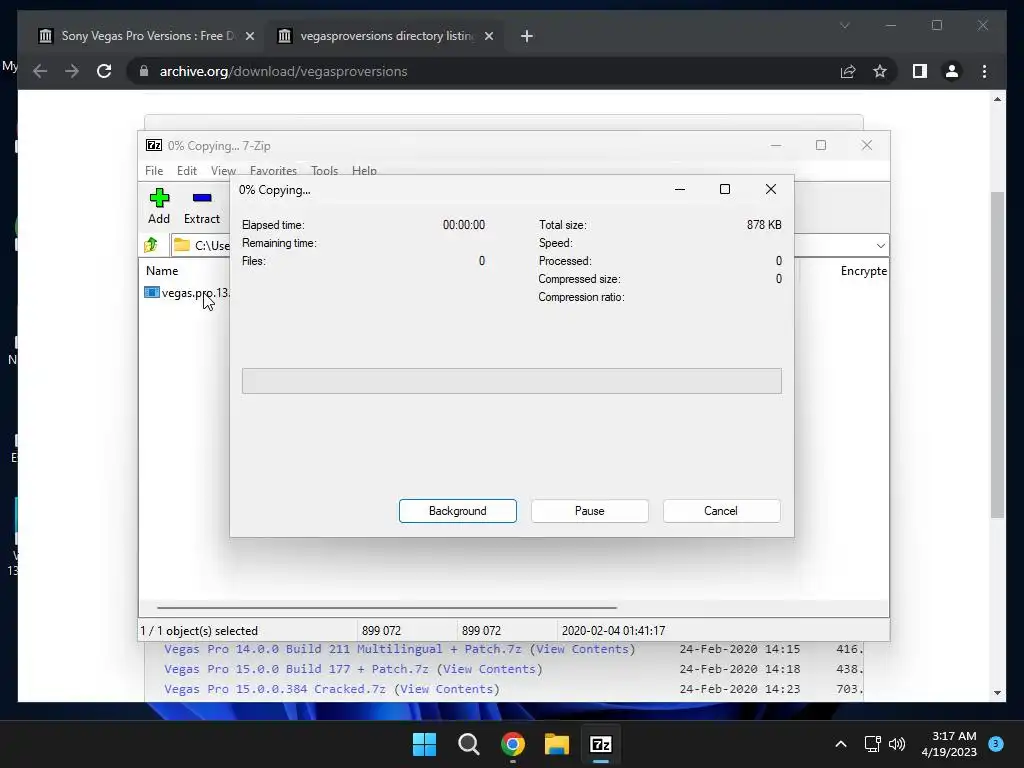Image resolution: width=1024 pixels, height=768 pixels.
Task: Open the File menu in 7-Zip
Action: (154, 170)
